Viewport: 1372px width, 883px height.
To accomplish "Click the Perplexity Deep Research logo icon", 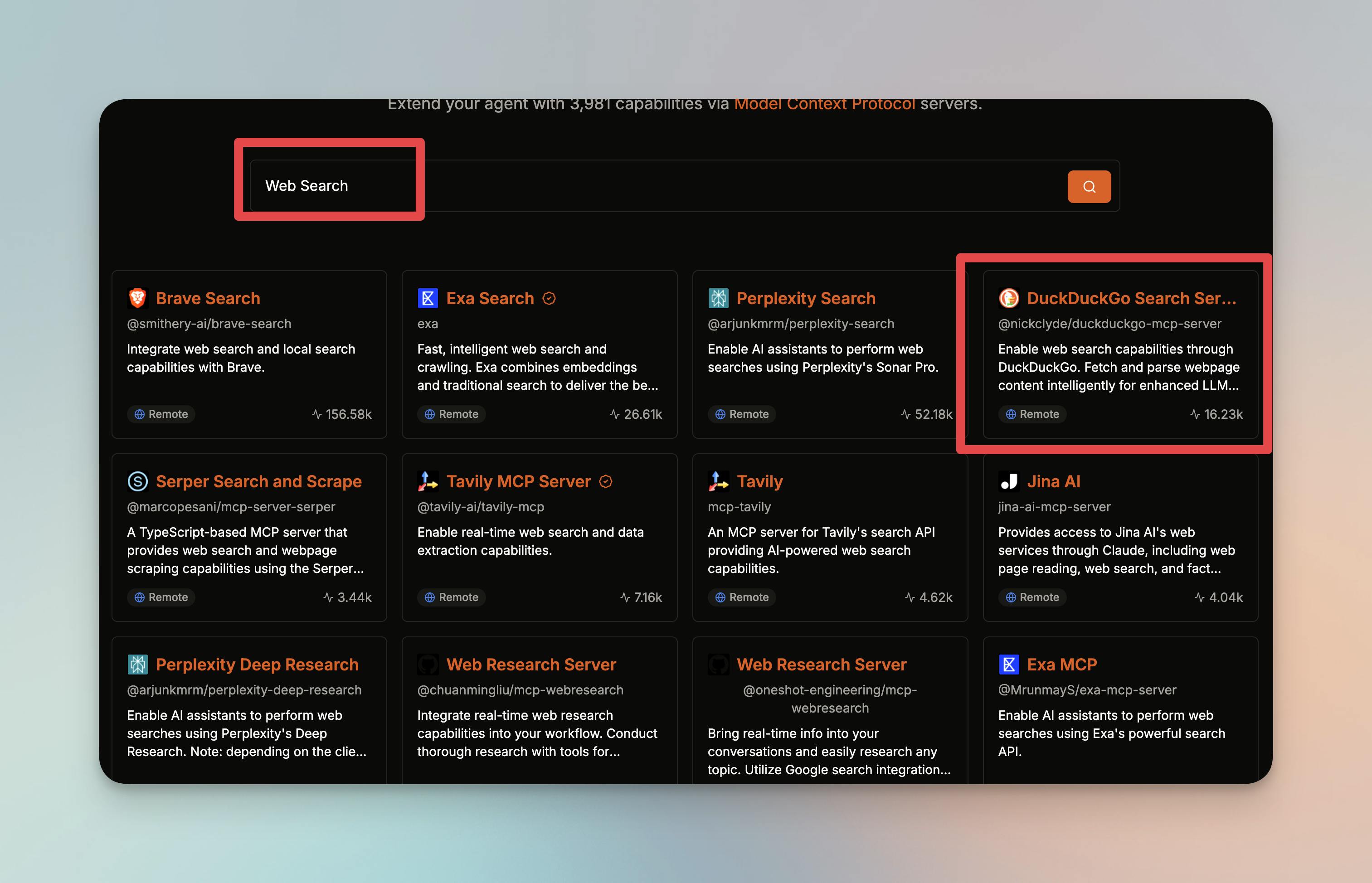I will [138, 664].
